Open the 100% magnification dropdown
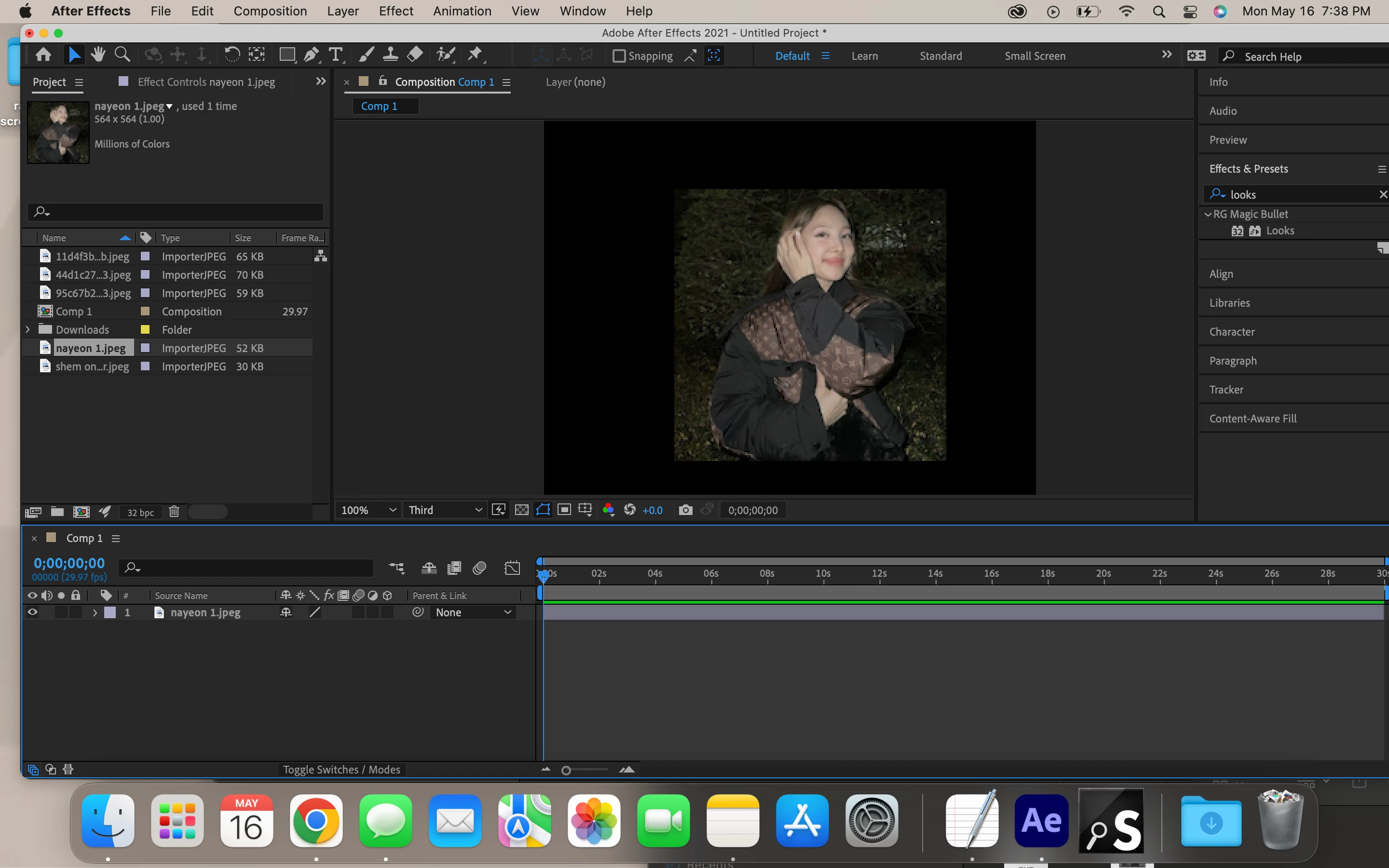Viewport: 1389px width, 868px height. tap(369, 510)
